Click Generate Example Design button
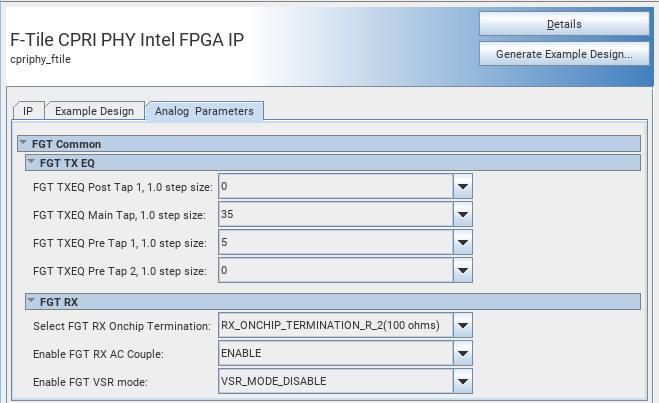659x403 pixels. tap(564, 54)
